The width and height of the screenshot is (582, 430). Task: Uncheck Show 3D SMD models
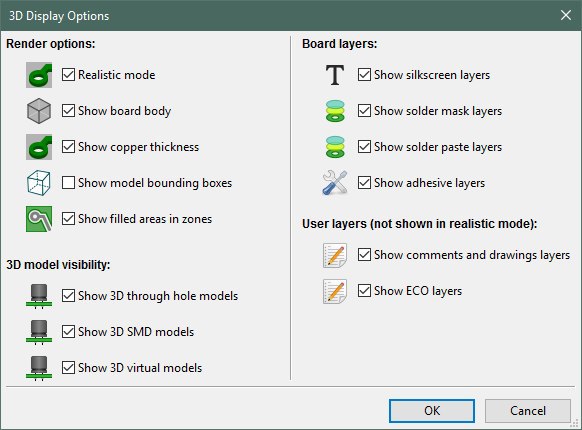68,332
